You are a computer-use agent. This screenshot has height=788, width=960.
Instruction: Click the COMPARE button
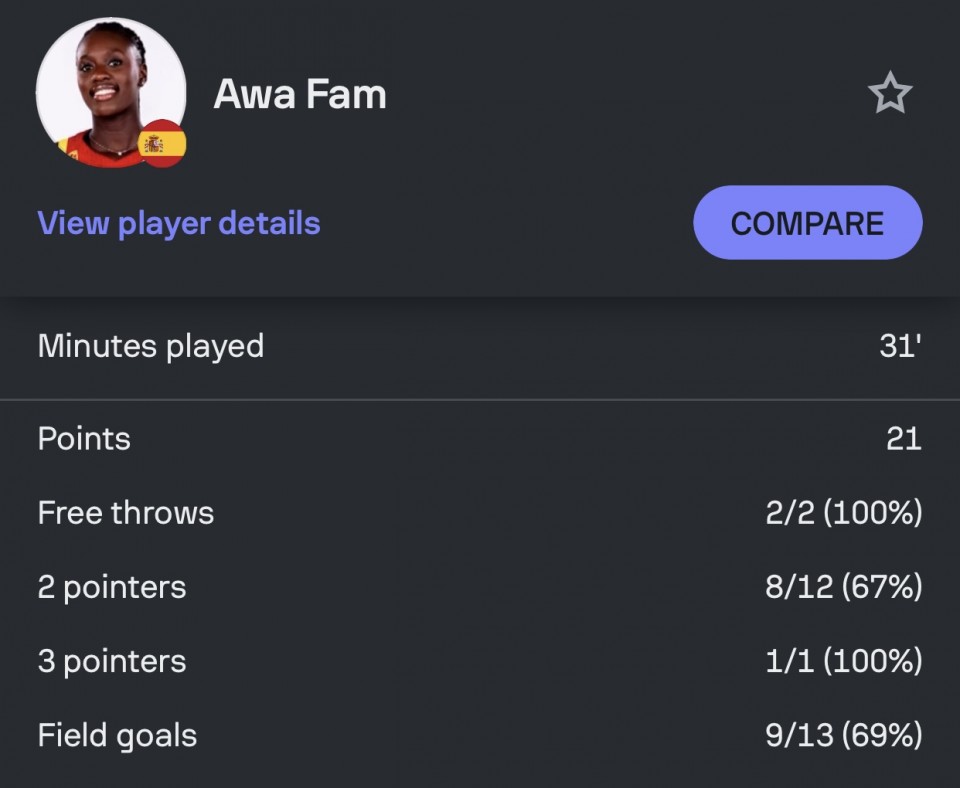tap(808, 222)
